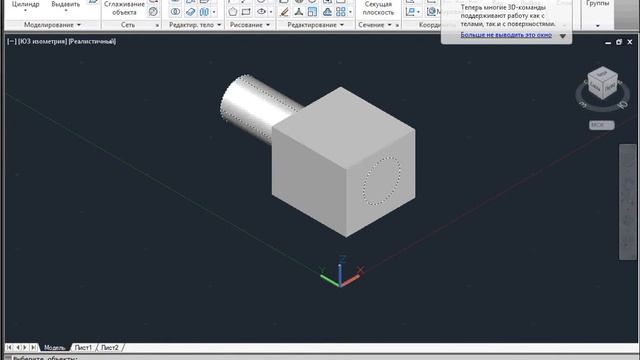Open the Сеть panel dialog launcher arrow
This screenshot has height=360, width=640.
pos(157,25)
